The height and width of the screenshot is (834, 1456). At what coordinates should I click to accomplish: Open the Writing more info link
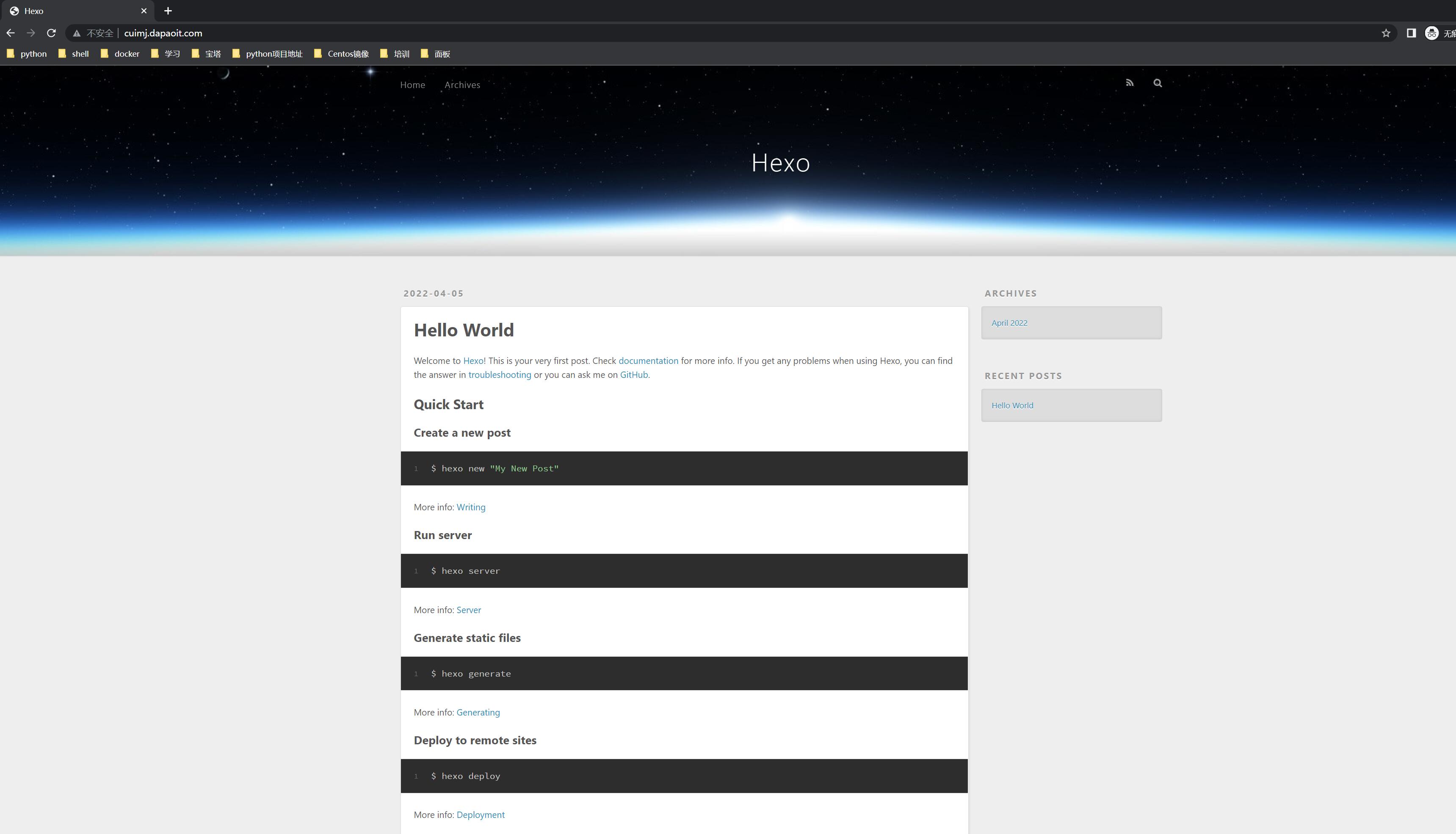click(471, 507)
